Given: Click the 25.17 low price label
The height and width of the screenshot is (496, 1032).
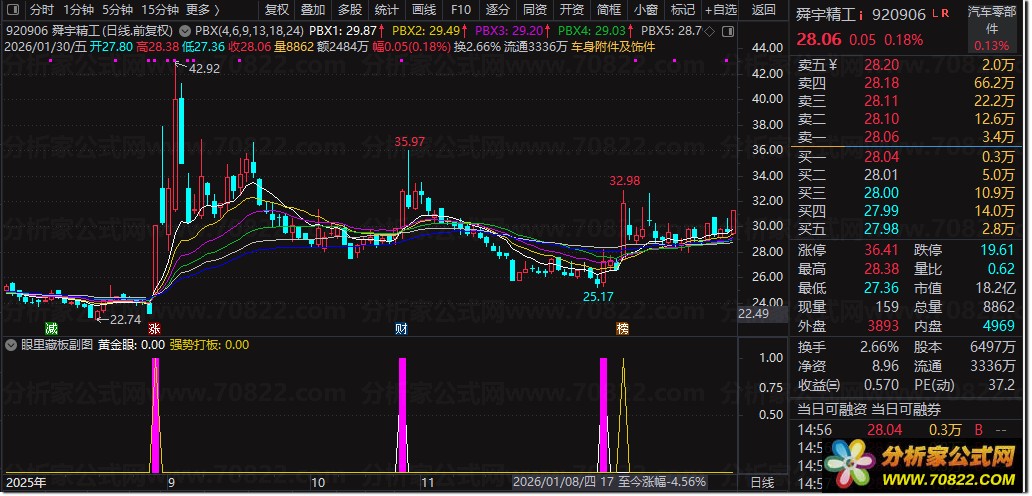Looking at the screenshot, I should click(598, 297).
